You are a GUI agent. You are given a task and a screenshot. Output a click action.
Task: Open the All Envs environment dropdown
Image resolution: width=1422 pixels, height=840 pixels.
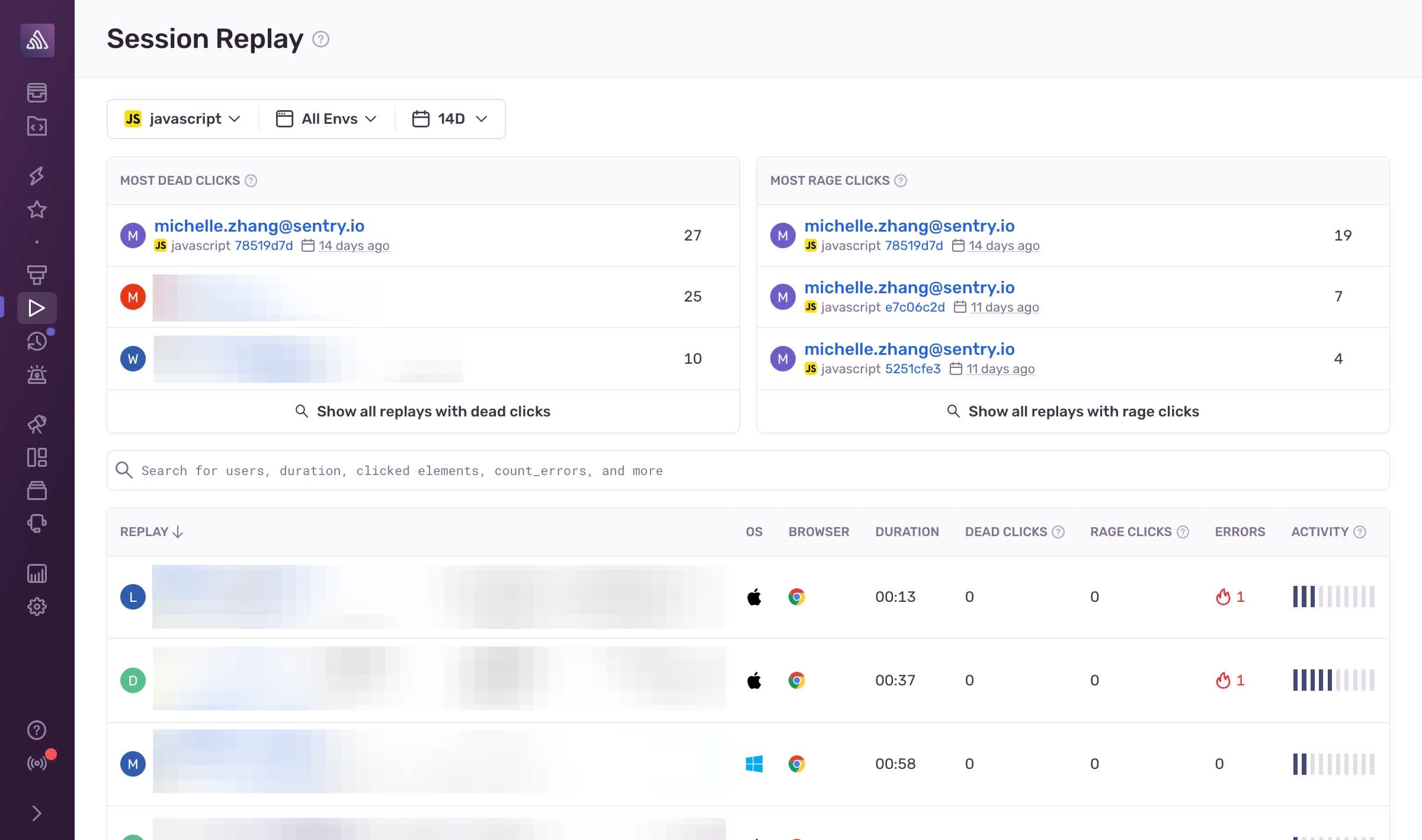pyautogui.click(x=326, y=119)
